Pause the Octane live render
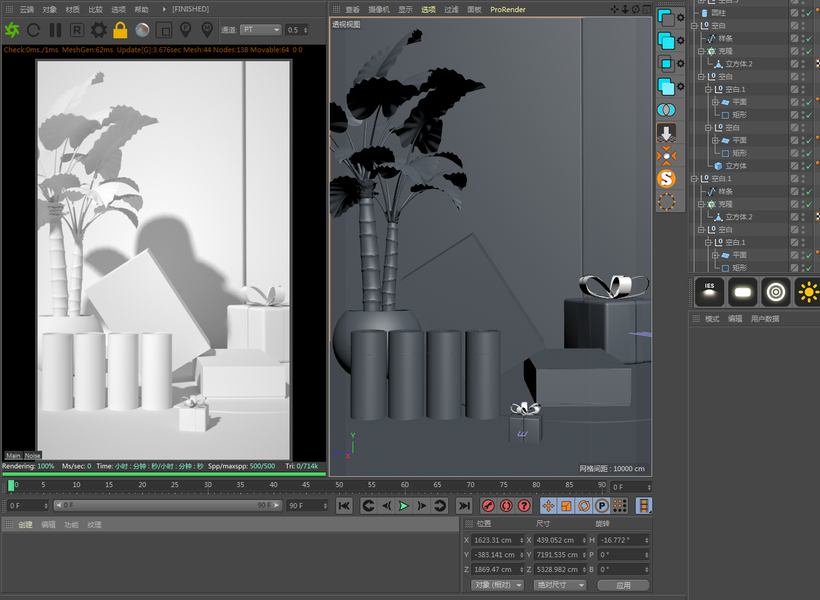 coord(55,30)
